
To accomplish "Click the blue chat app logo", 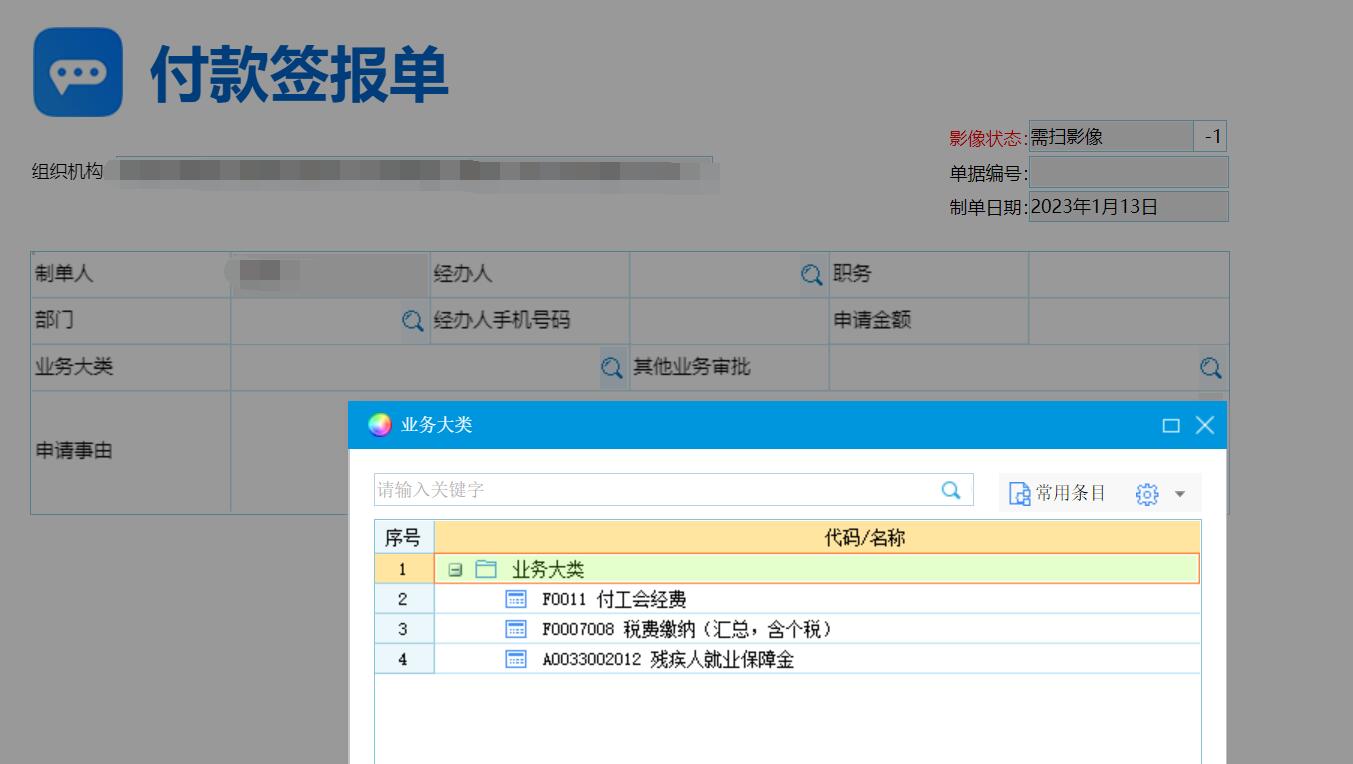I will click(x=78, y=73).
